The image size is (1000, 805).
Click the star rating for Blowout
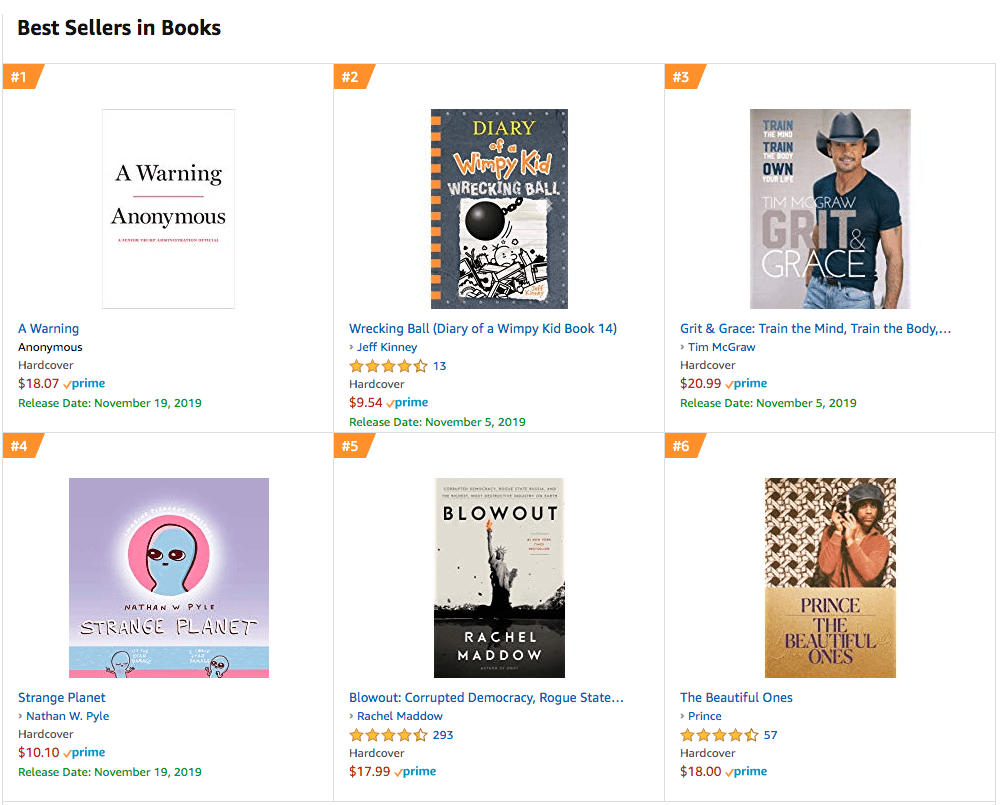tap(385, 734)
